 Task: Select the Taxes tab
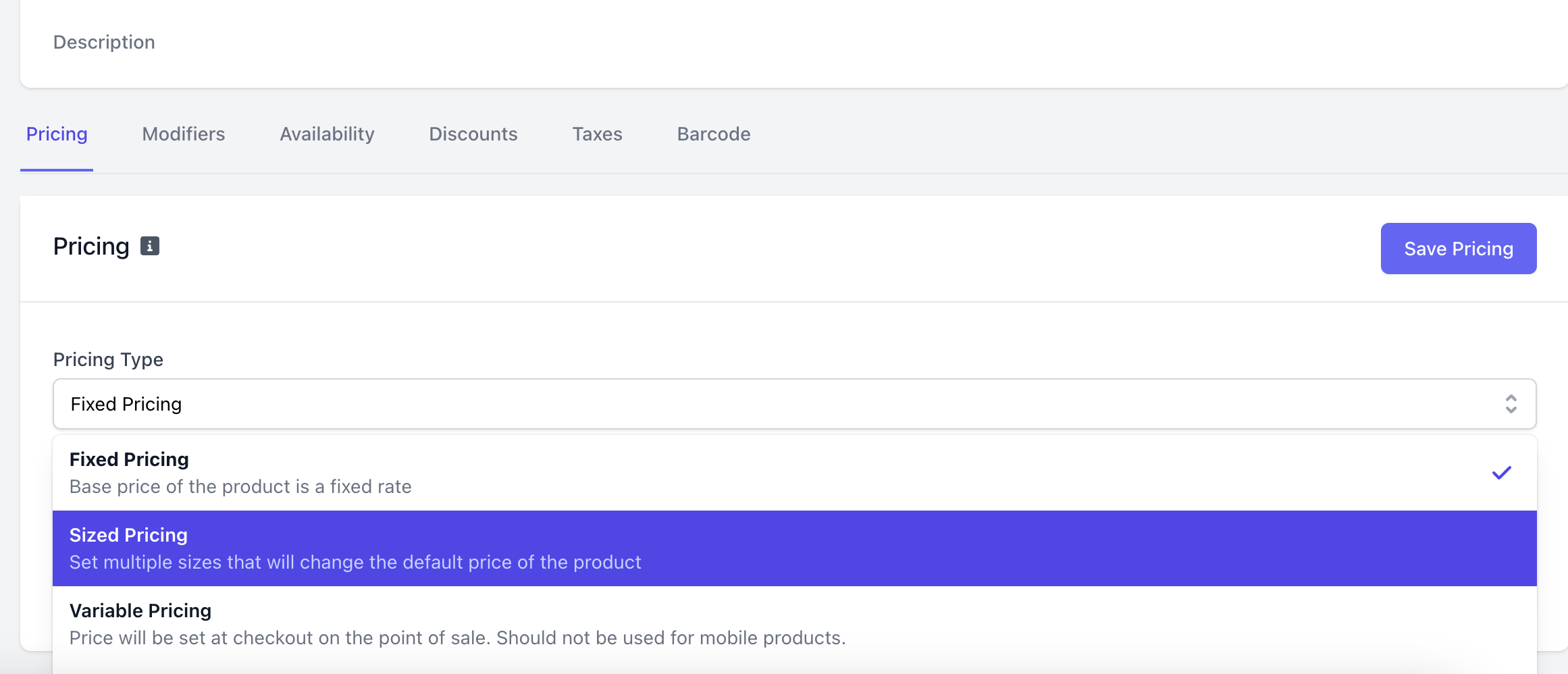[597, 134]
